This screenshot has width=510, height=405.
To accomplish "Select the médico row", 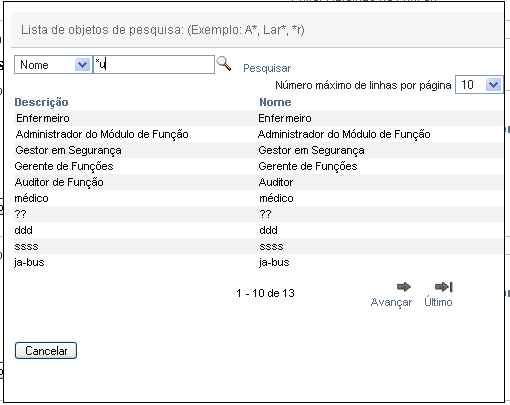I will click(x=258, y=198).
